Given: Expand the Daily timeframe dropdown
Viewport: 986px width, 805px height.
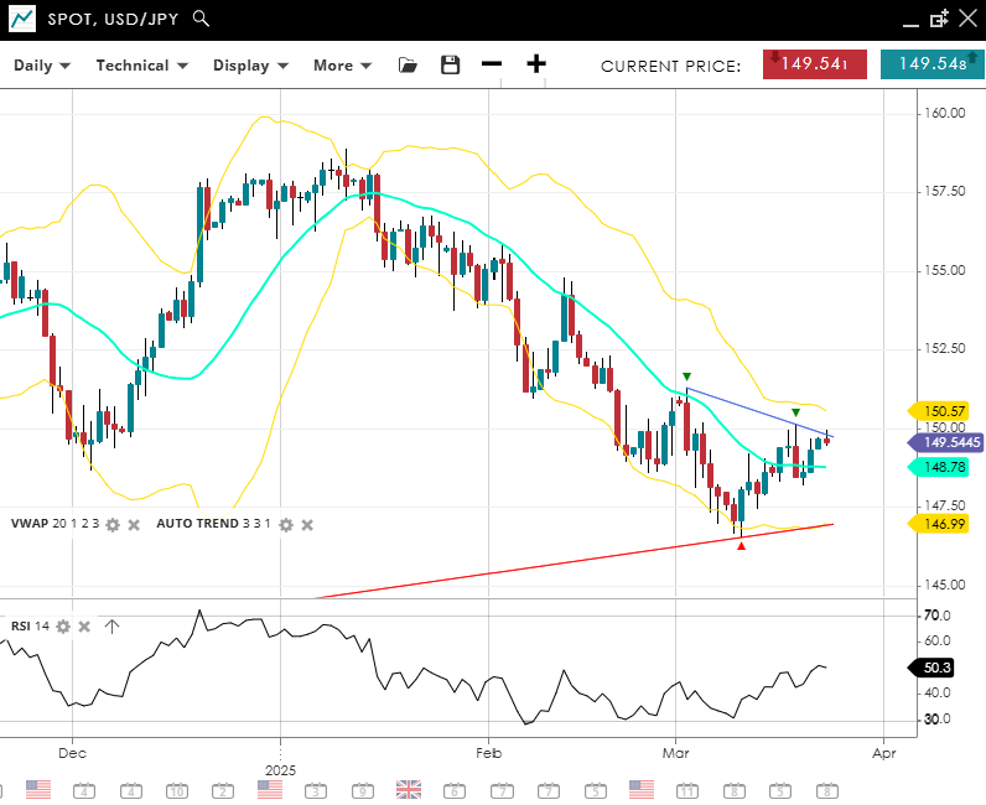Looking at the screenshot, I should (42, 65).
